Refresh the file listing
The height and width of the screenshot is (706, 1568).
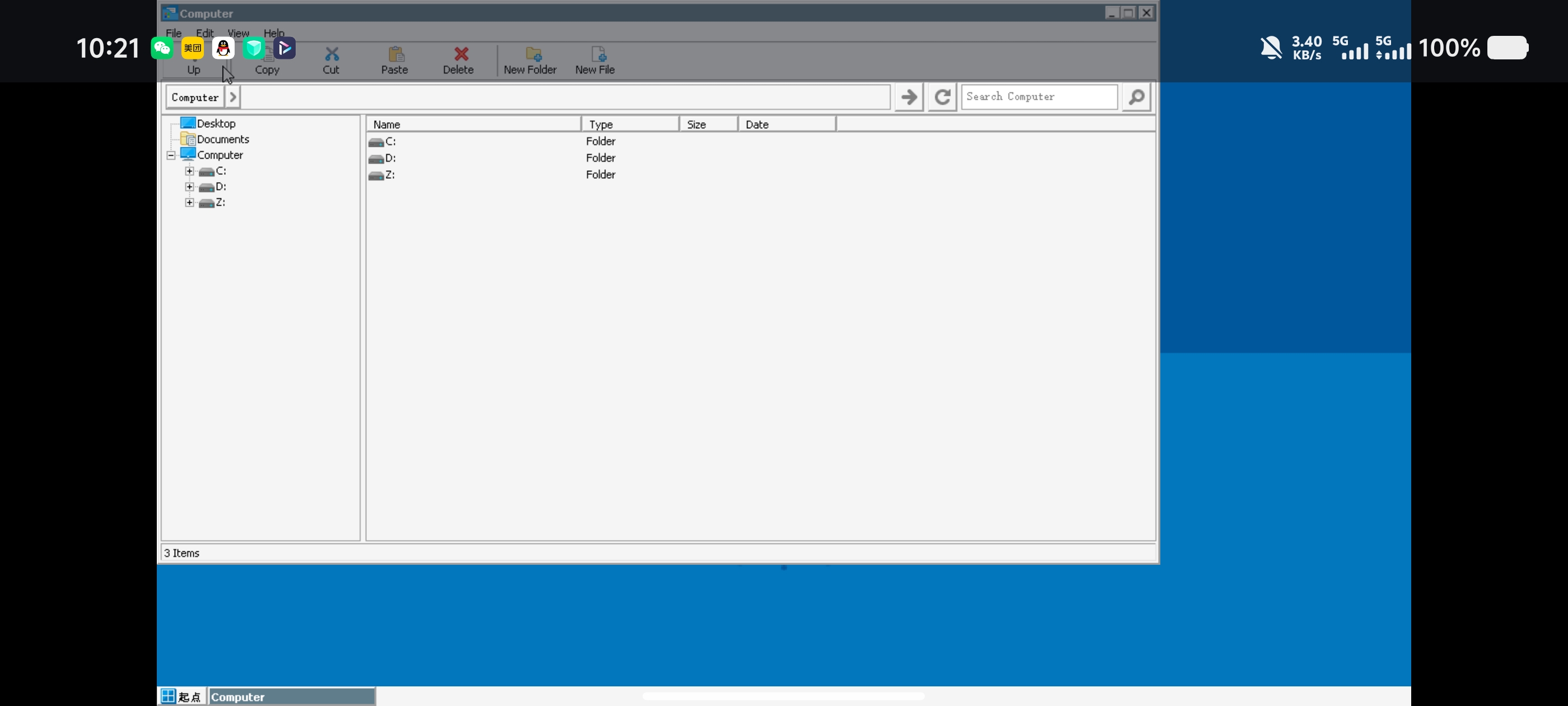coord(942,97)
